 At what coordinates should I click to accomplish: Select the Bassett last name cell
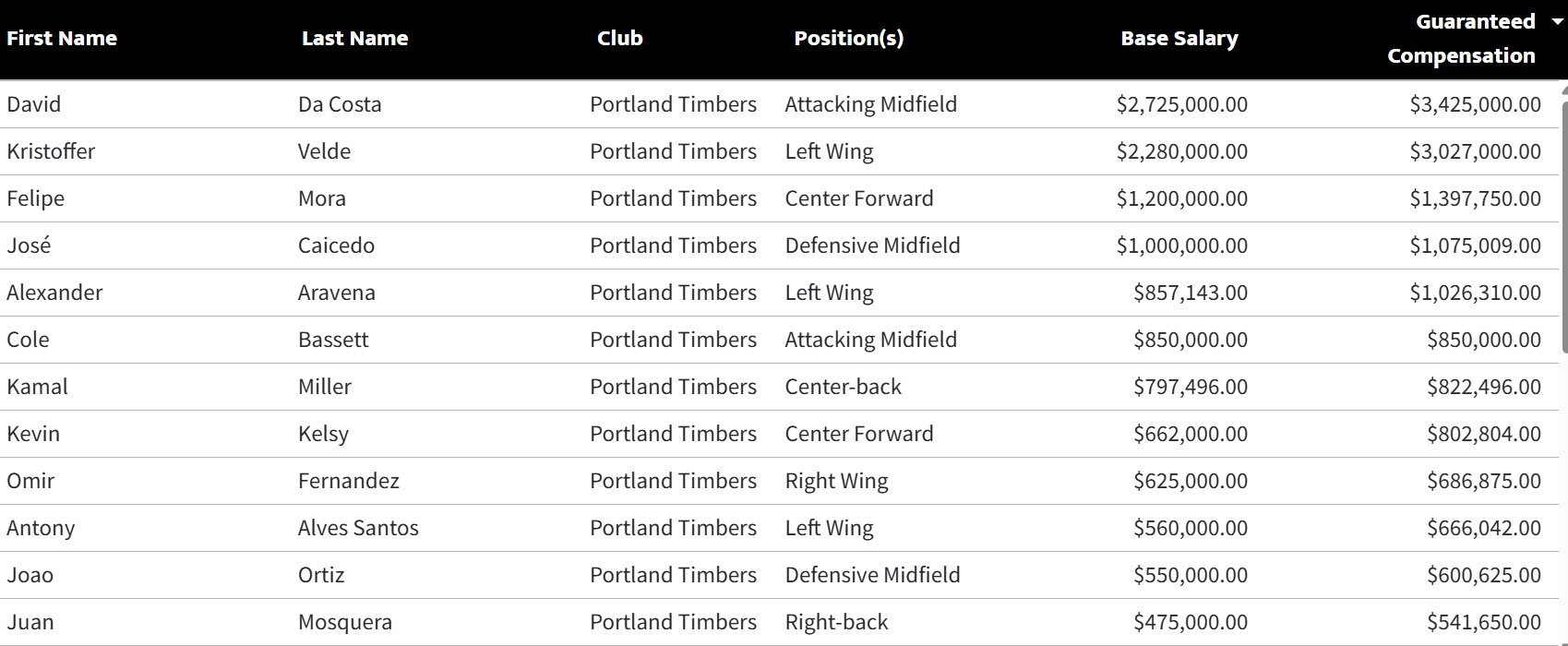pos(333,340)
